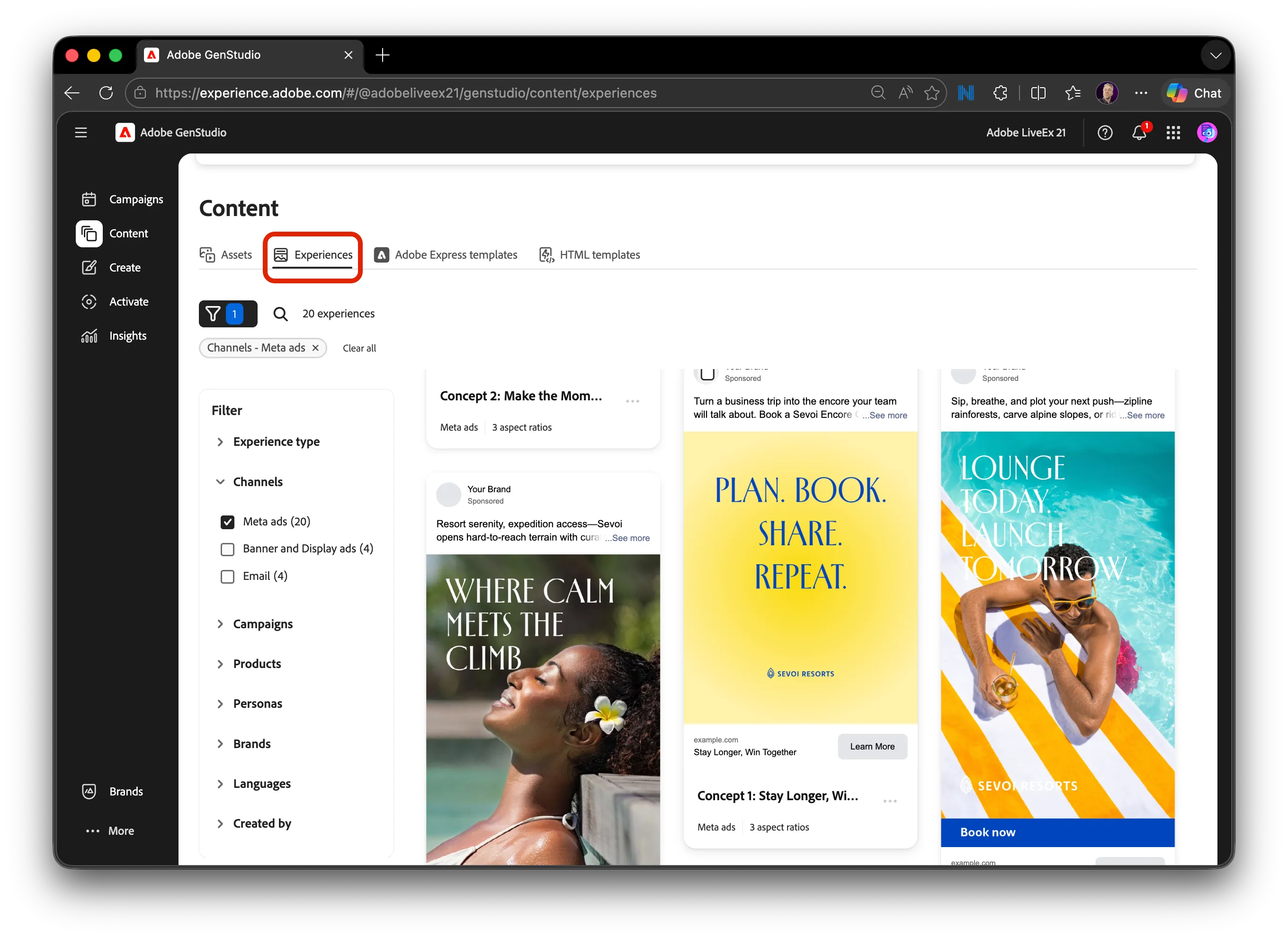Open the app switcher grid icon

coord(1172,133)
